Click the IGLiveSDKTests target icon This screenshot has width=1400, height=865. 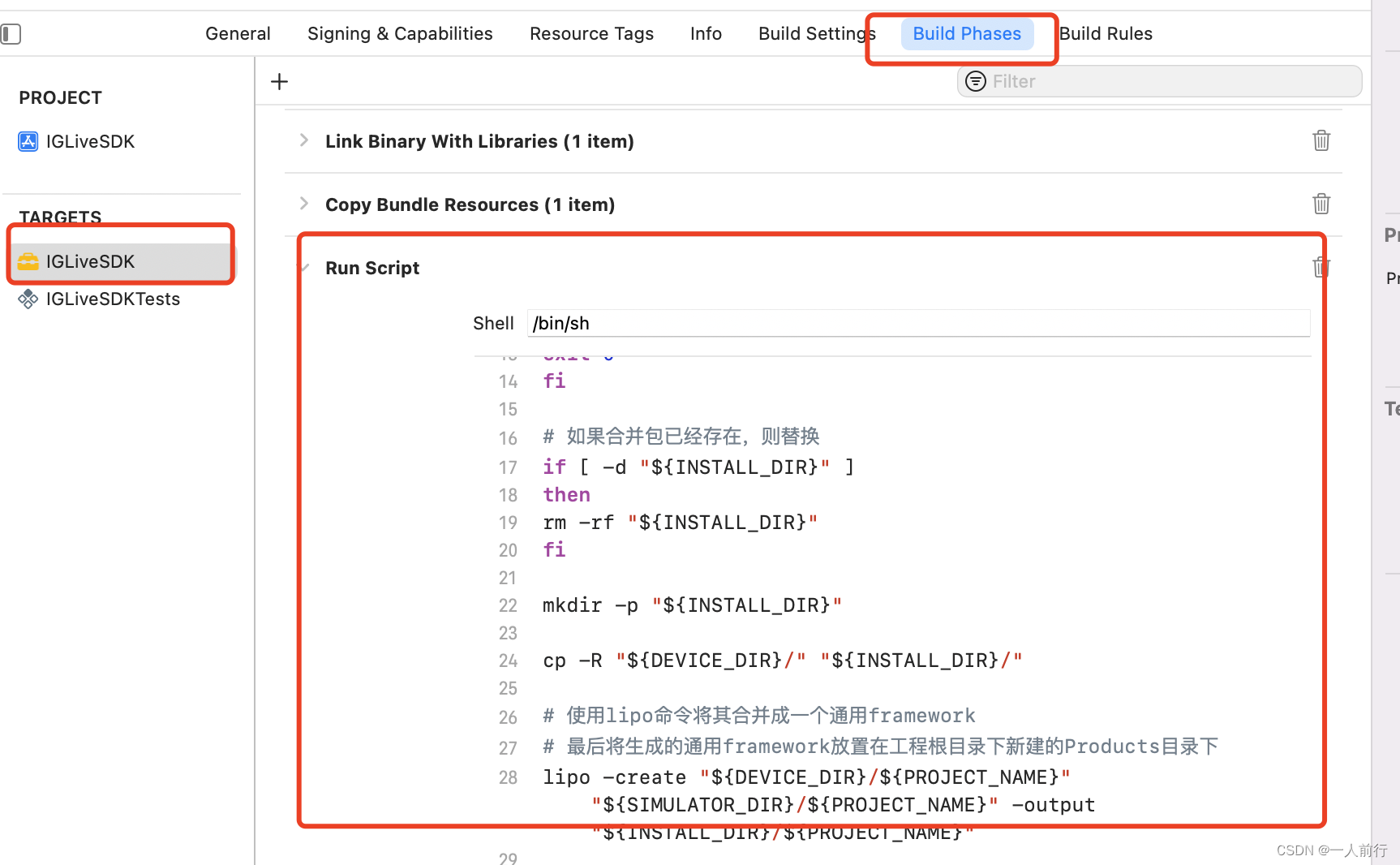pos(28,299)
